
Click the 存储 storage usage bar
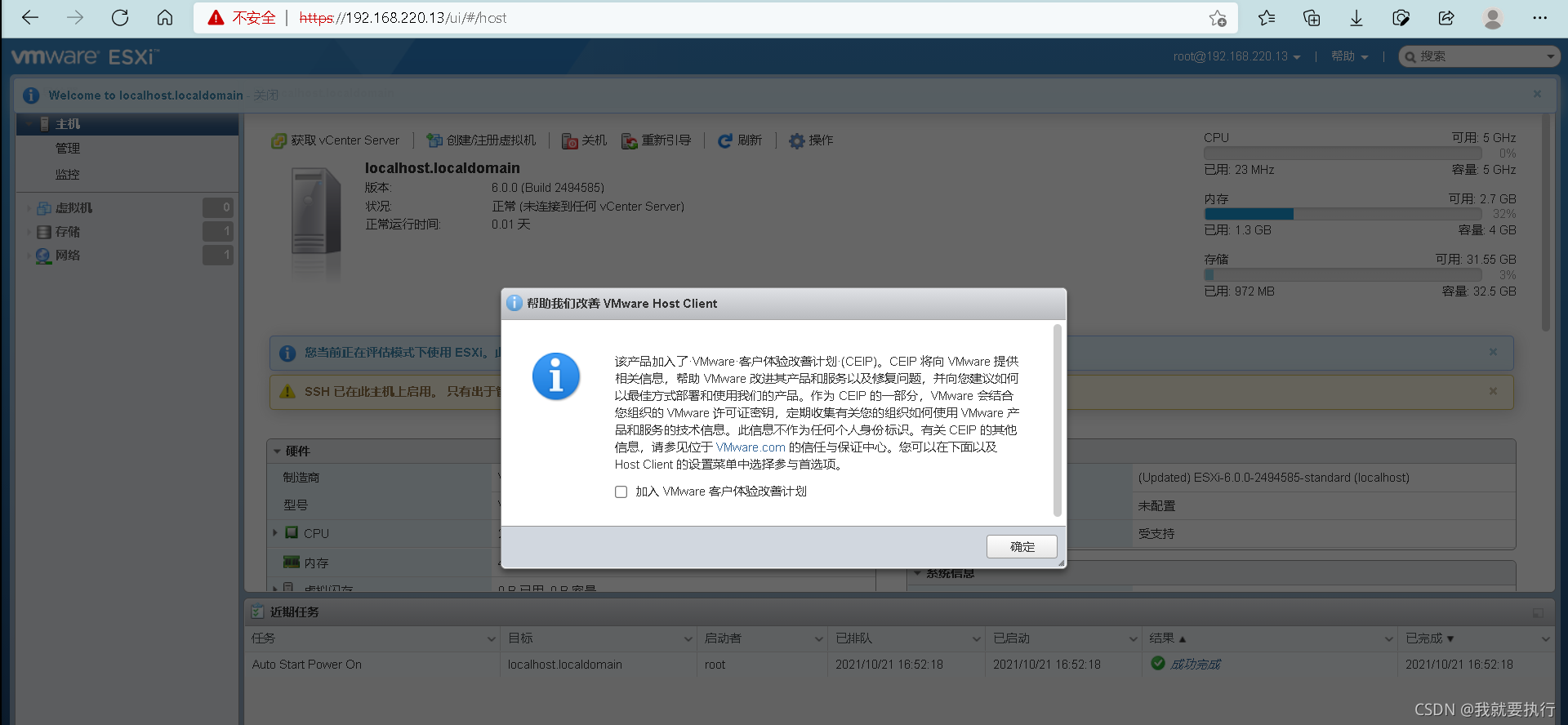[x=1343, y=275]
